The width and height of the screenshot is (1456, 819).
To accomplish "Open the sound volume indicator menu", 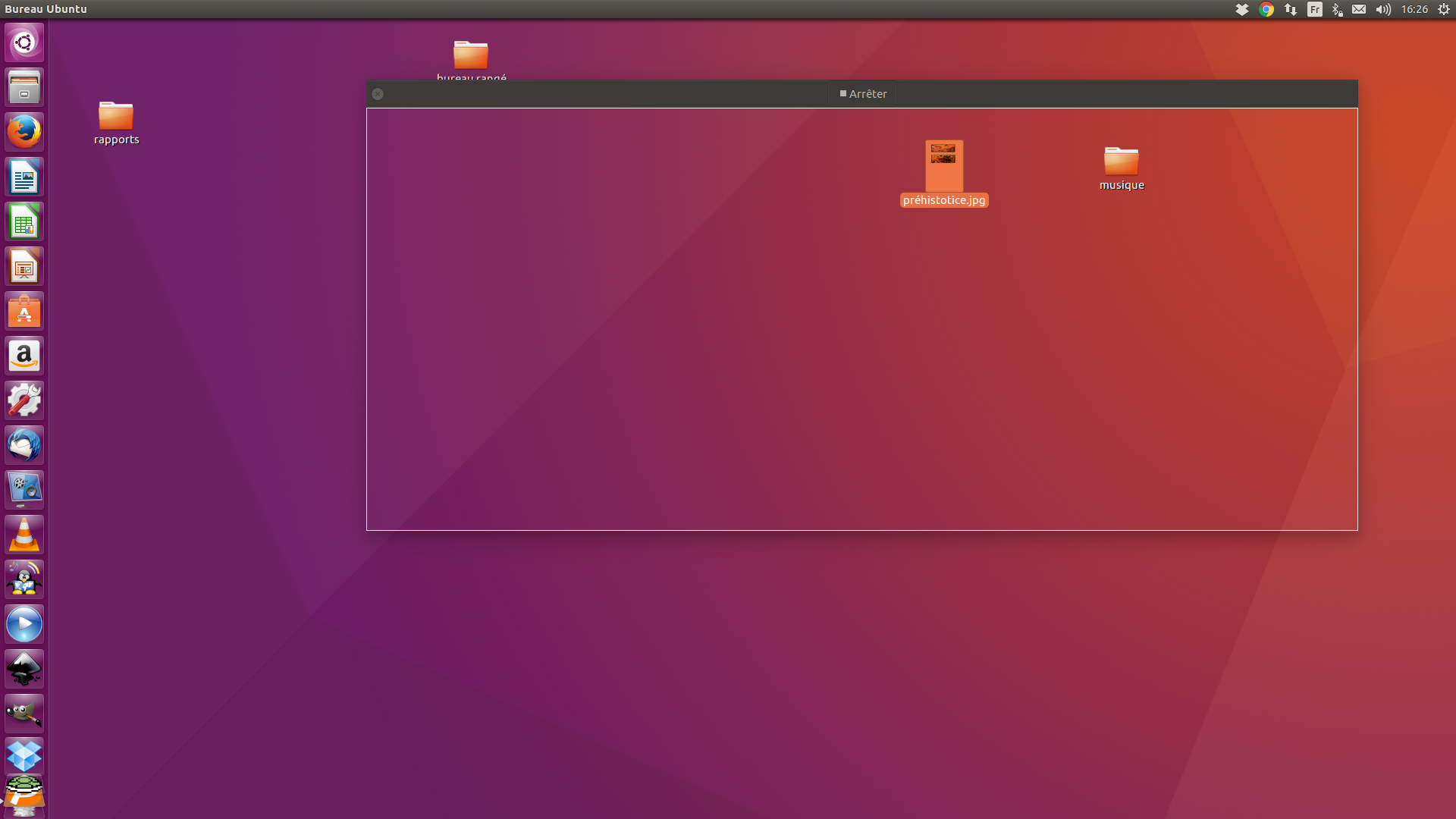I will point(1383,9).
